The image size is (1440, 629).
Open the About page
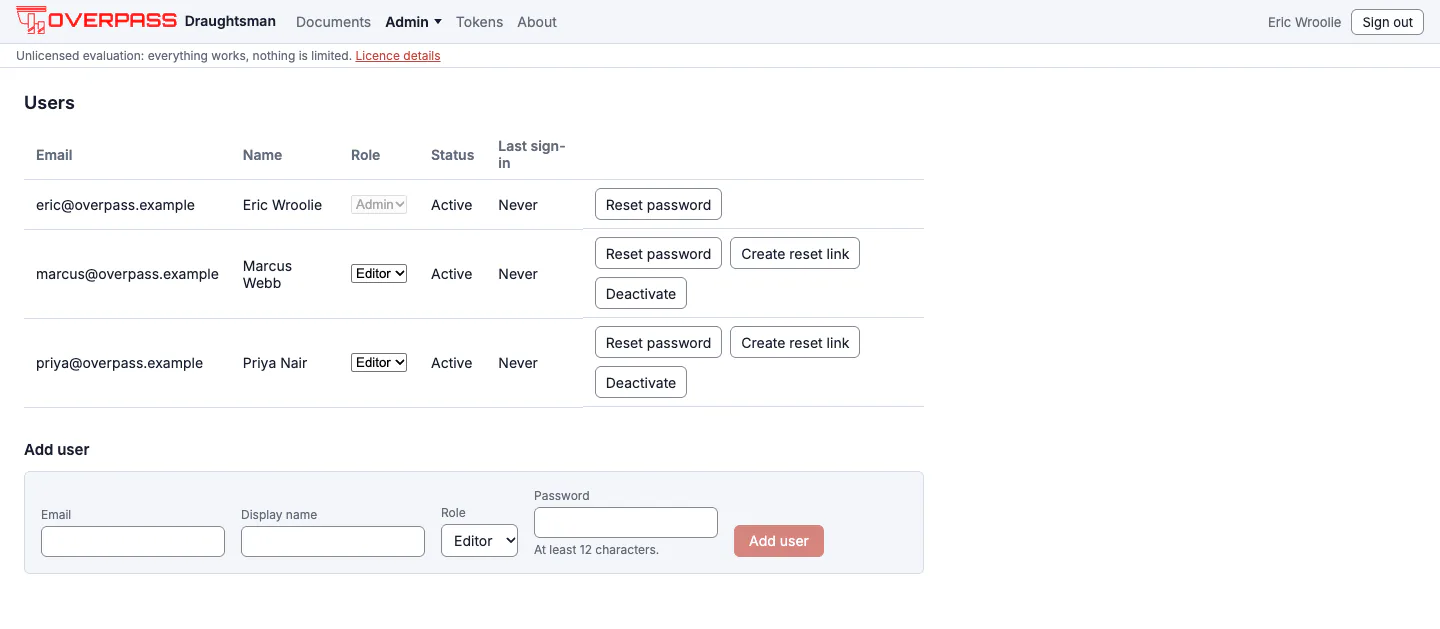tap(537, 22)
